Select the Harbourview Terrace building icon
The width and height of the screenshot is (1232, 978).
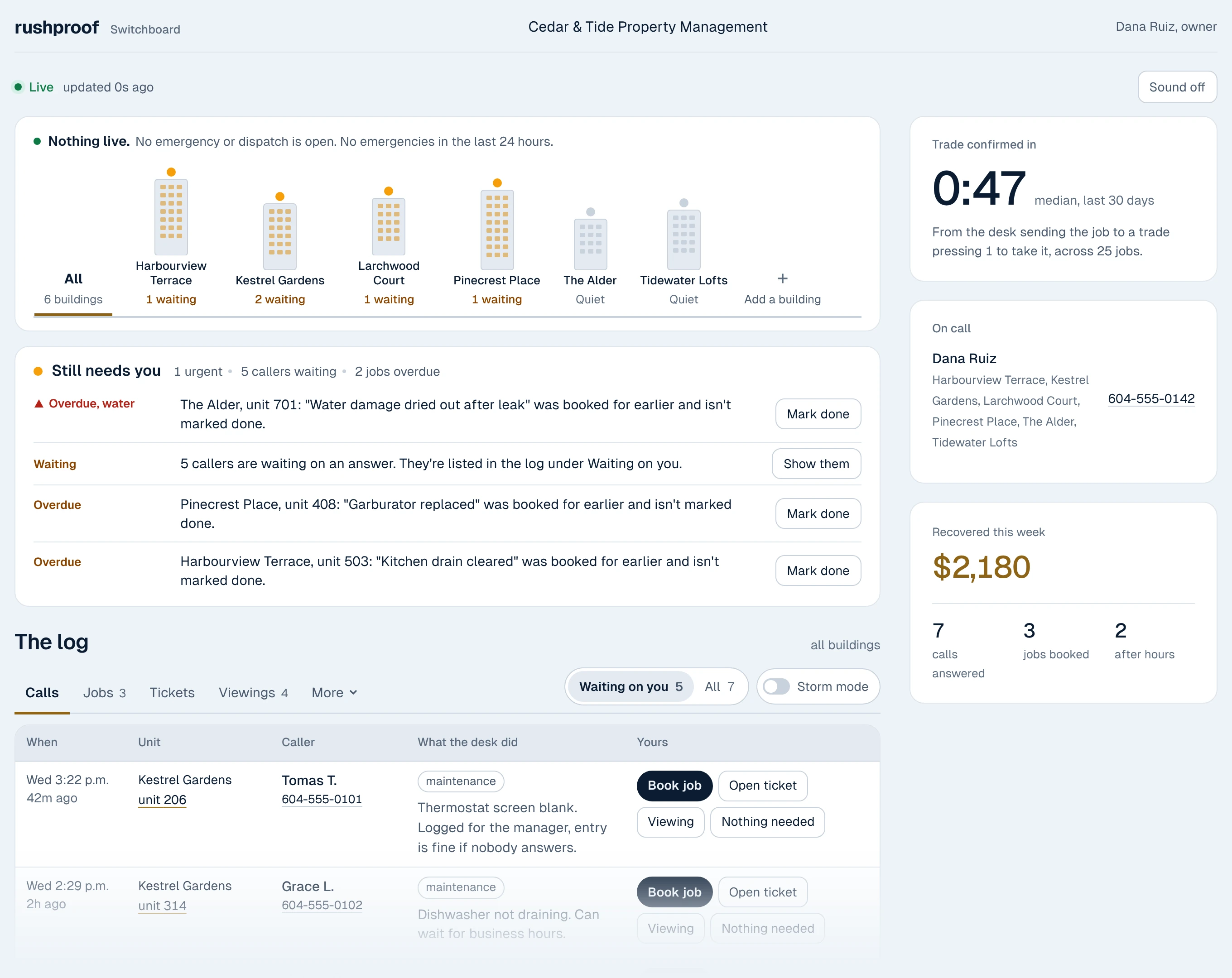(x=171, y=216)
